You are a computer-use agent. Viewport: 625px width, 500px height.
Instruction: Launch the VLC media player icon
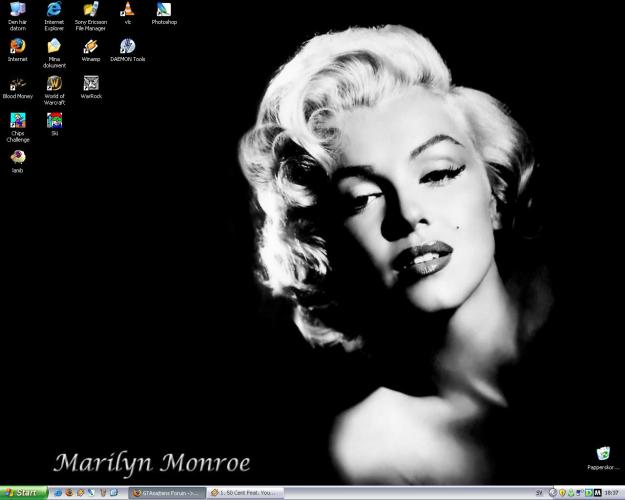pos(127,11)
